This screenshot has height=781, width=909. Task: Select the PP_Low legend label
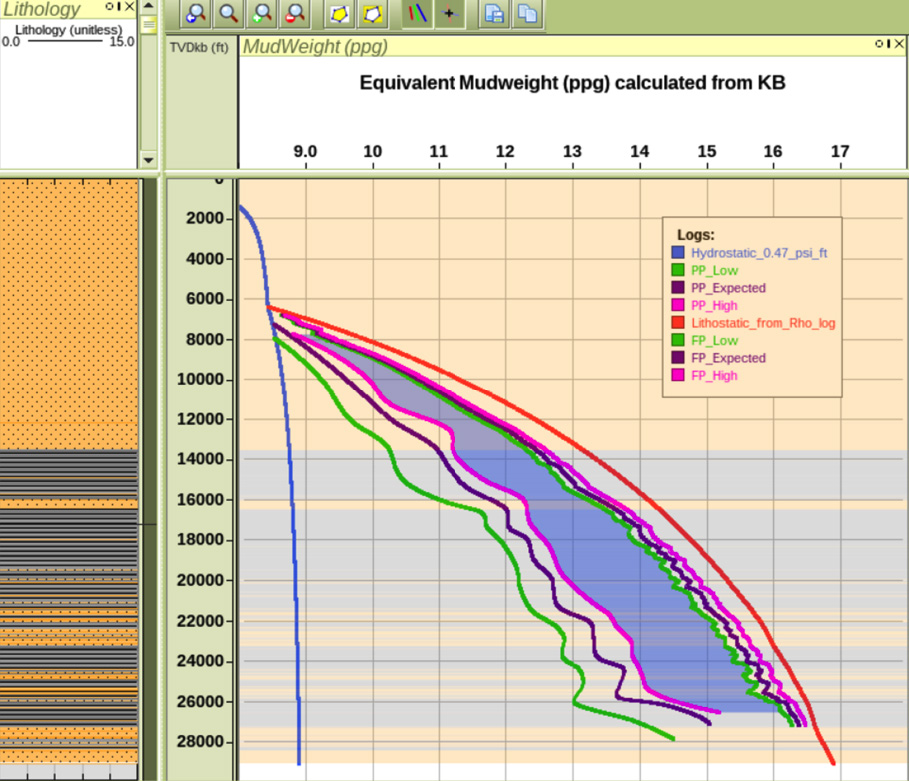(x=714, y=271)
